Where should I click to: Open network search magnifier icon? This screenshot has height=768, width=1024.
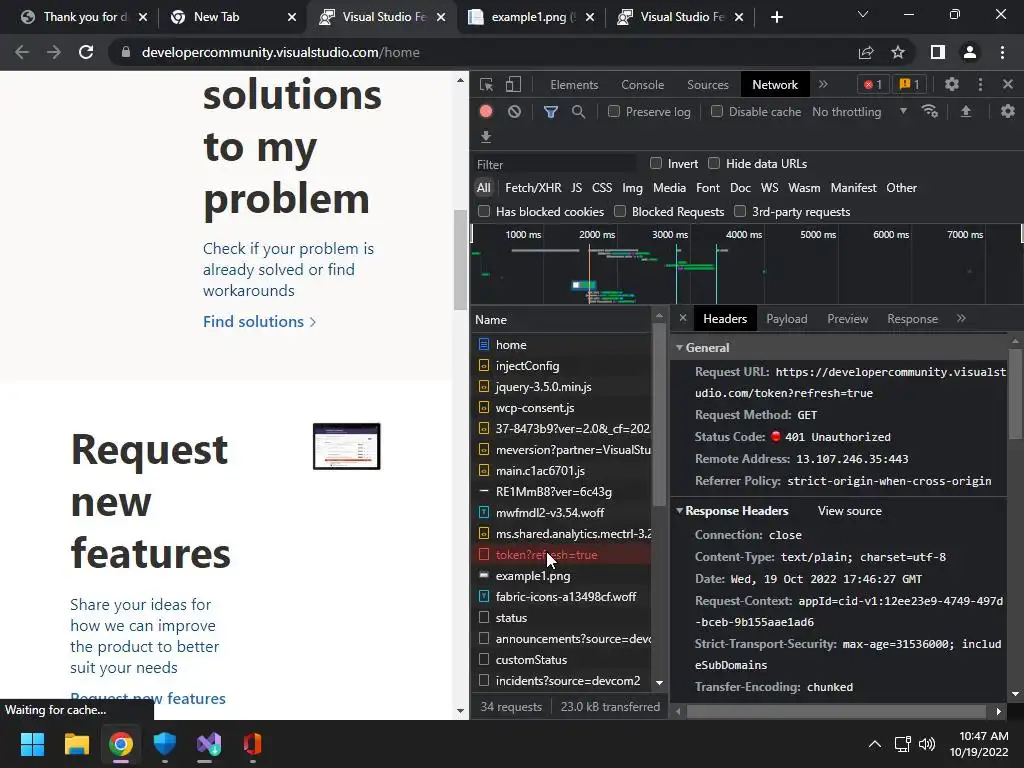point(578,112)
